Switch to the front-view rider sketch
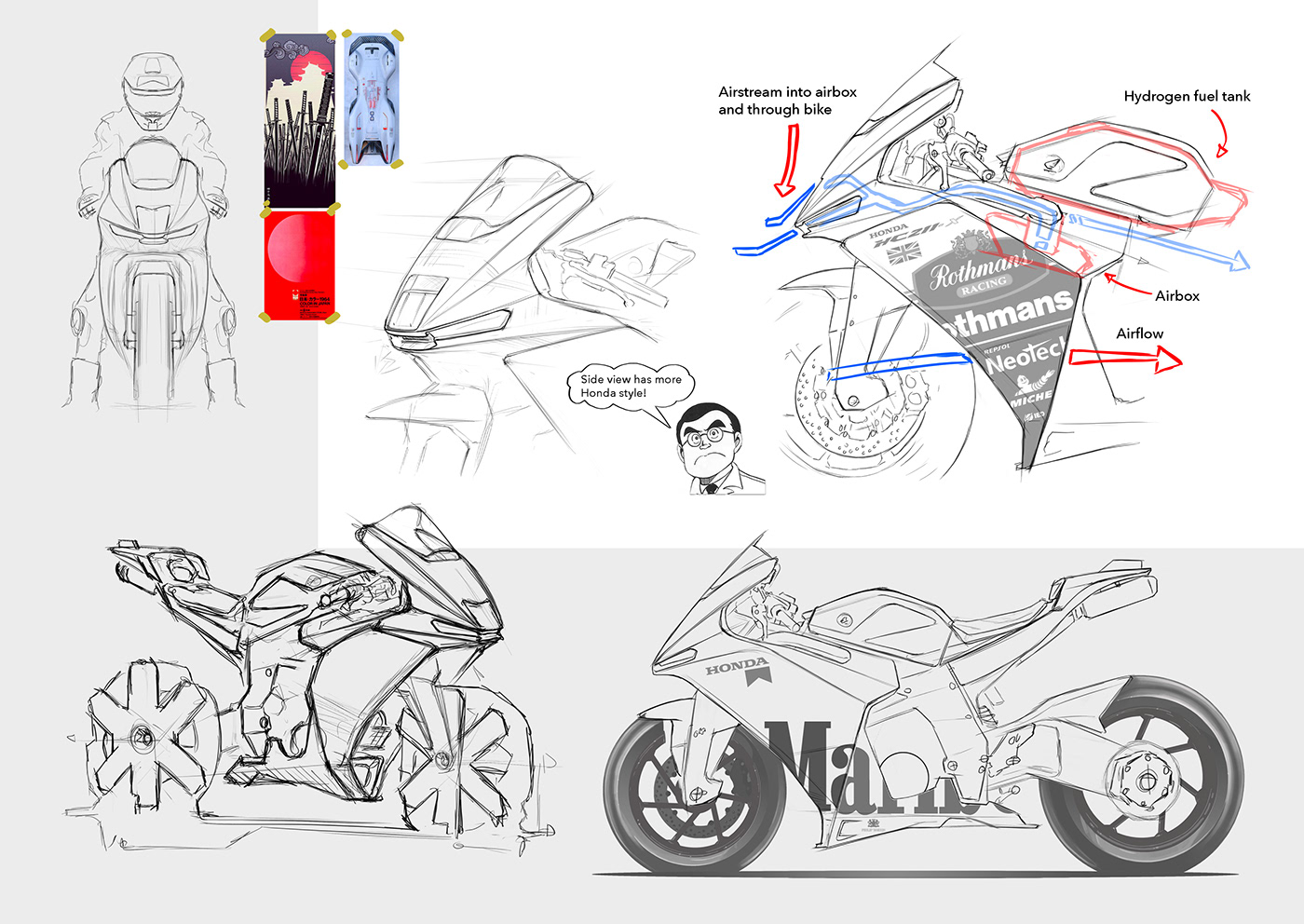 pos(154,233)
